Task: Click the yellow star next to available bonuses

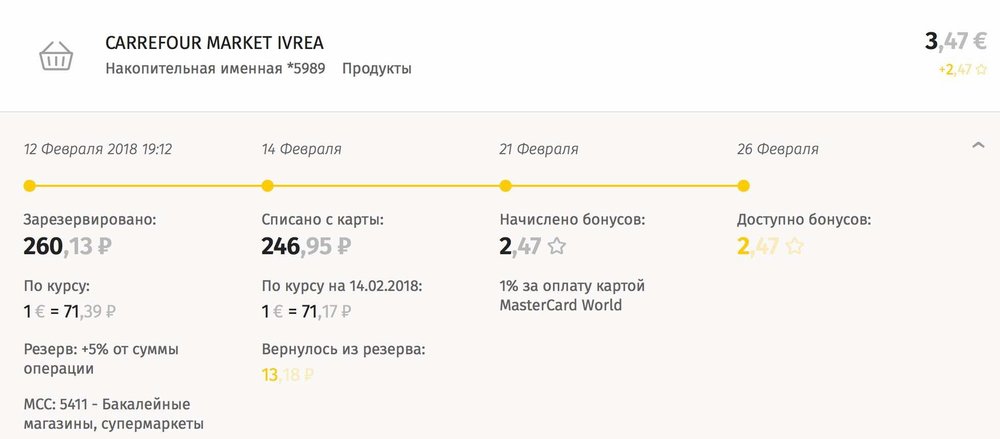Action: pyautogui.click(x=795, y=246)
